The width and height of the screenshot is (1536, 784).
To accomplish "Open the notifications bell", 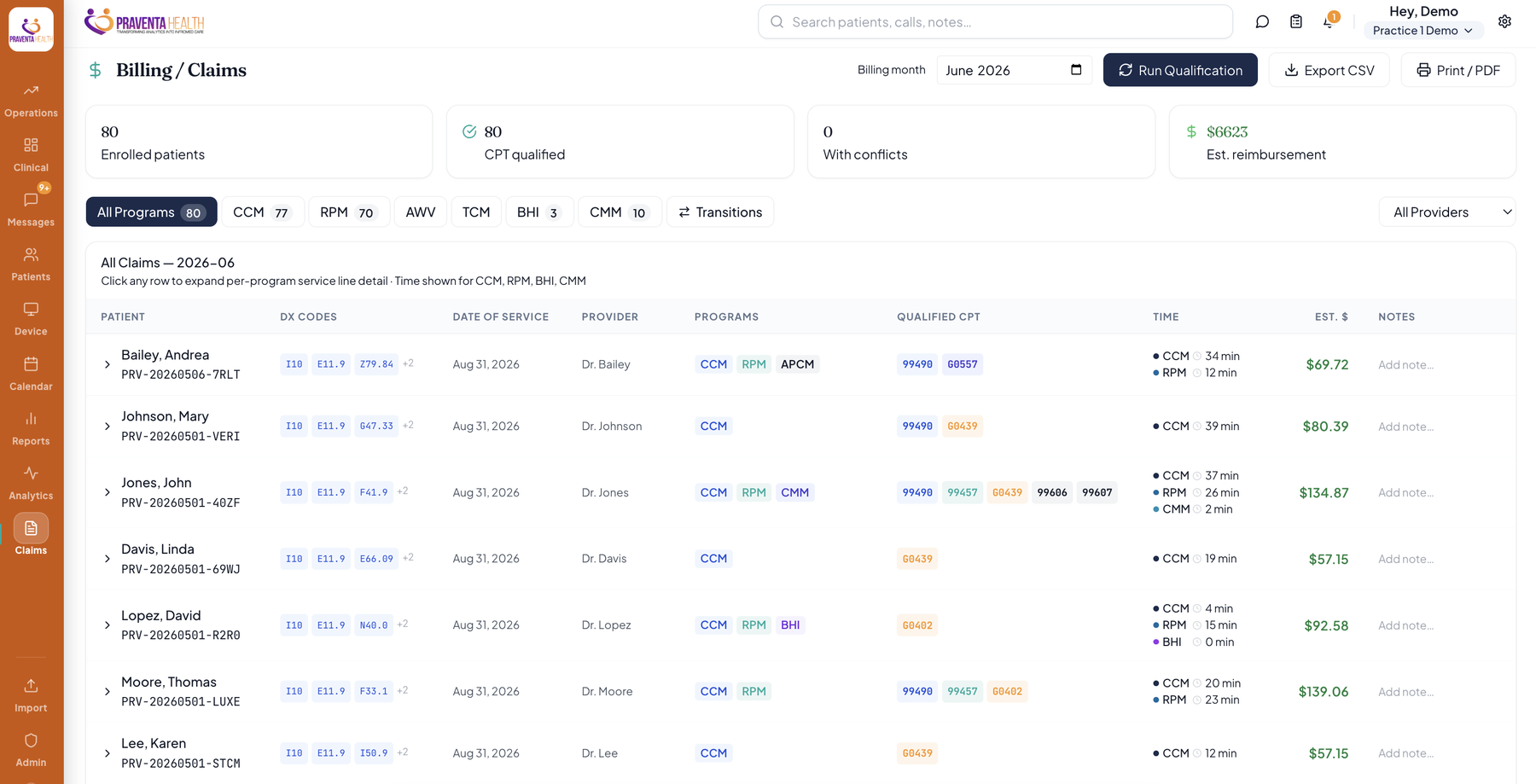I will (1329, 22).
